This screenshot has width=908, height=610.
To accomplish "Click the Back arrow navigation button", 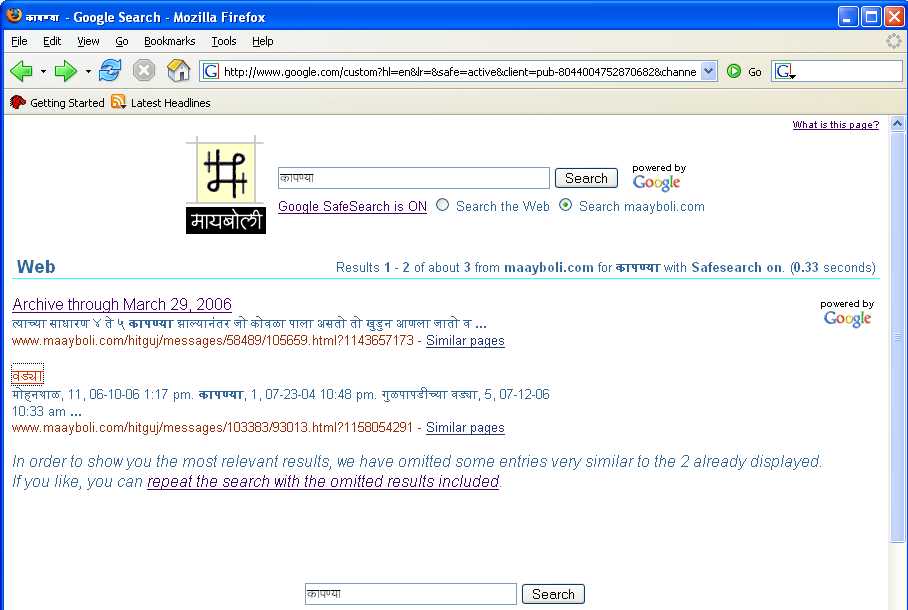I will pos(21,71).
